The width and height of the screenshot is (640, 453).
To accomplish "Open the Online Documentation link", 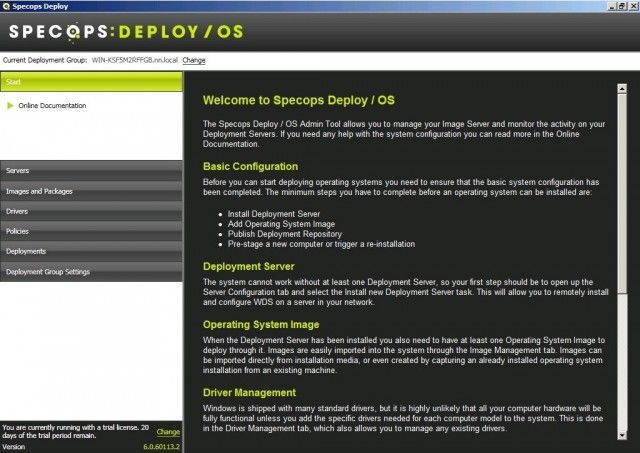I will pyautogui.click(x=52, y=106).
